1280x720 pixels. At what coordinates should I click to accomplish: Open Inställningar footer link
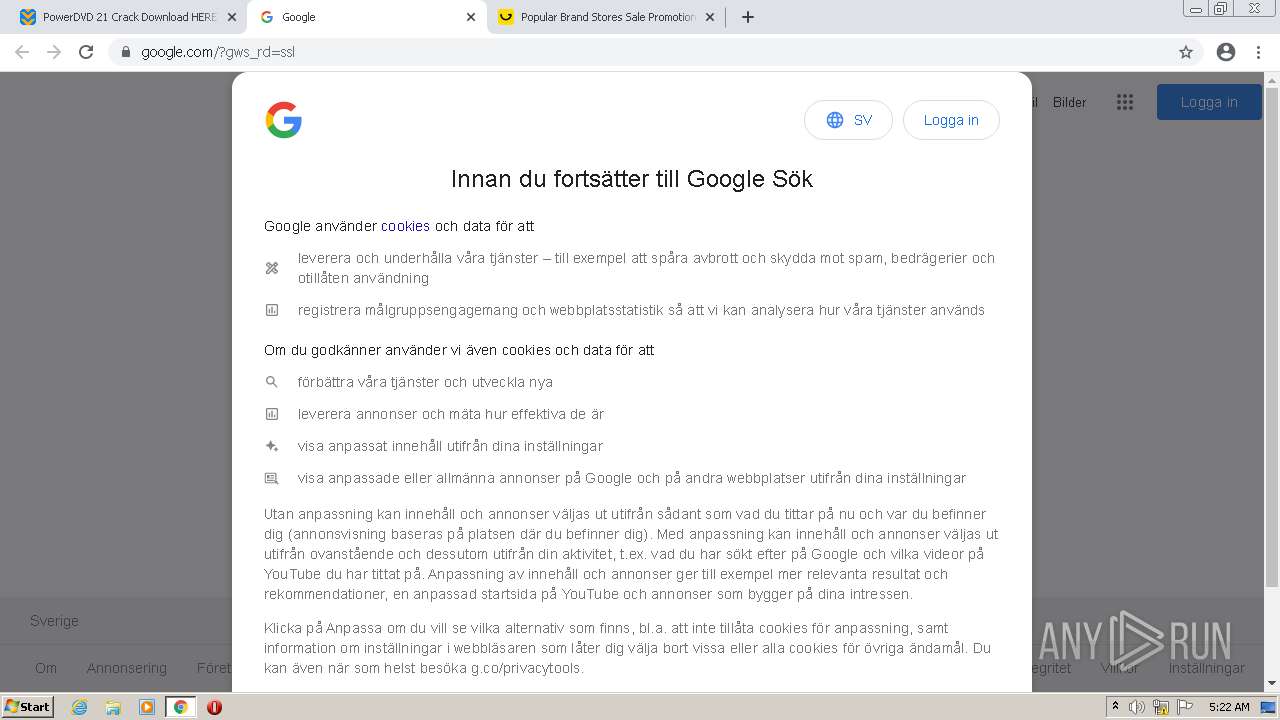click(x=1207, y=668)
